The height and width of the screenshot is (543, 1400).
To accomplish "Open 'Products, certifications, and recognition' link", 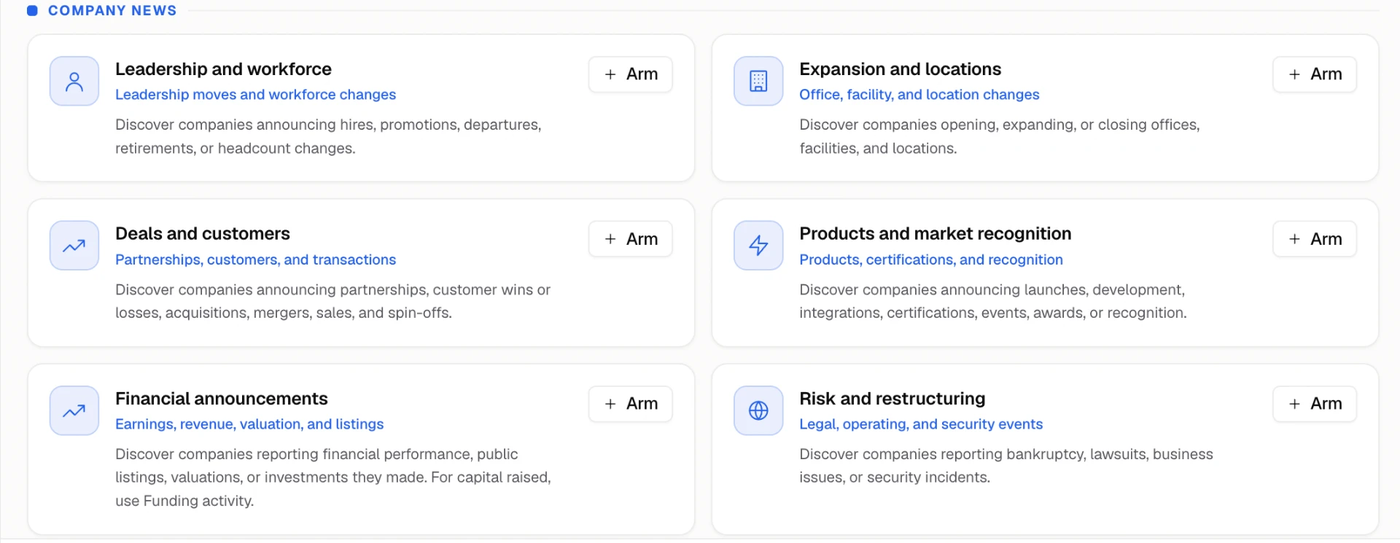I will pyautogui.click(x=931, y=260).
